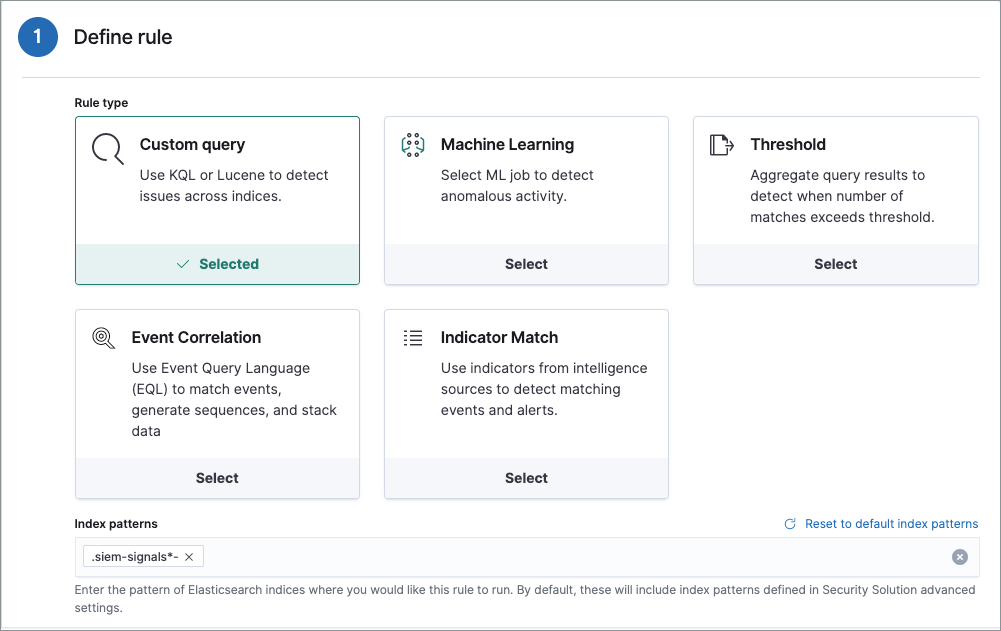The height and width of the screenshot is (631, 1001).
Task: Click the Machine Learning icon
Action: (412, 144)
